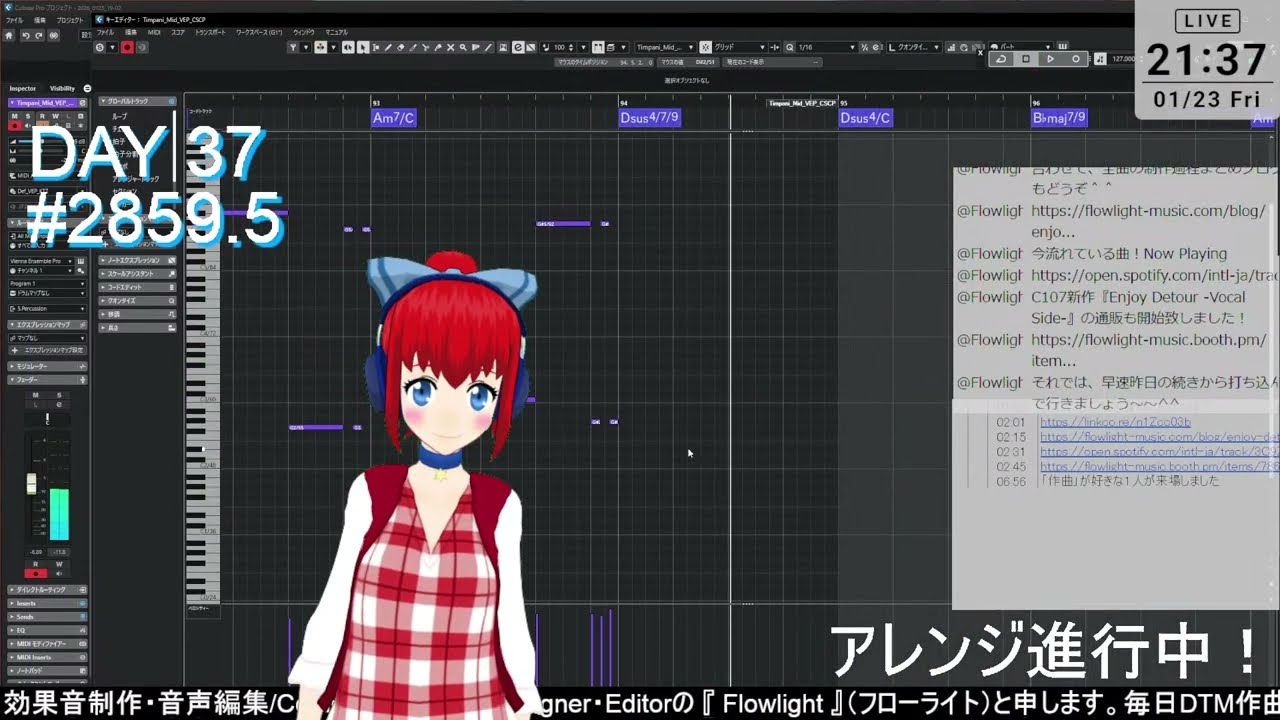Select the Line tool
This screenshot has height=720, width=1280.
(x=488, y=47)
